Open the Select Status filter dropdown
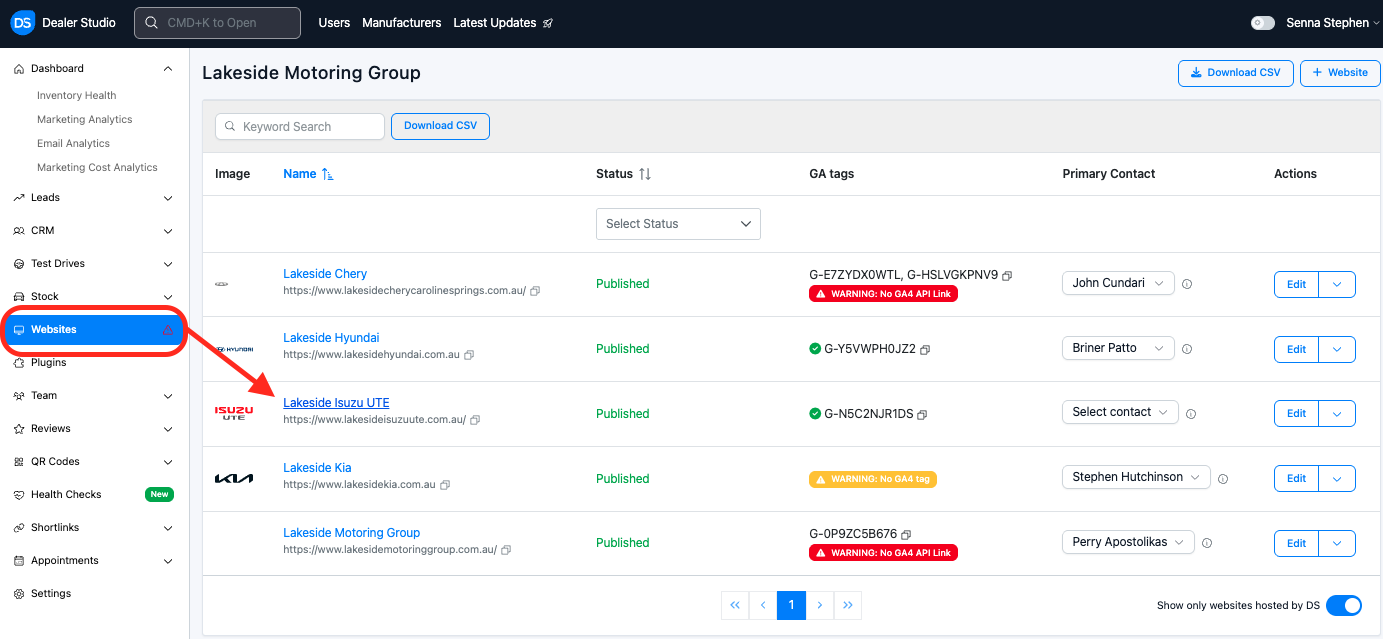The height and width of the screenshot is (639, 1383). (x=678, y=224)
